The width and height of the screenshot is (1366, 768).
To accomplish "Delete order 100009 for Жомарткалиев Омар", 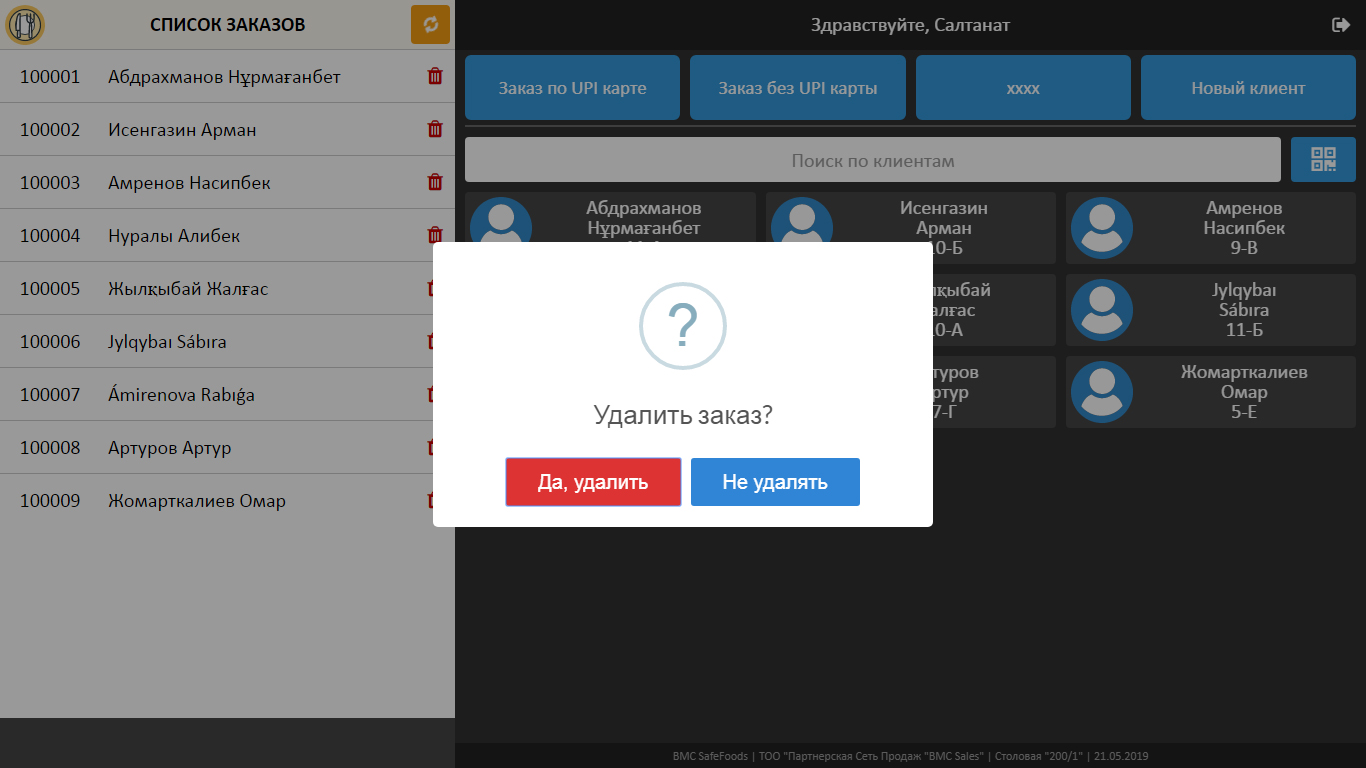I will 433,500.
